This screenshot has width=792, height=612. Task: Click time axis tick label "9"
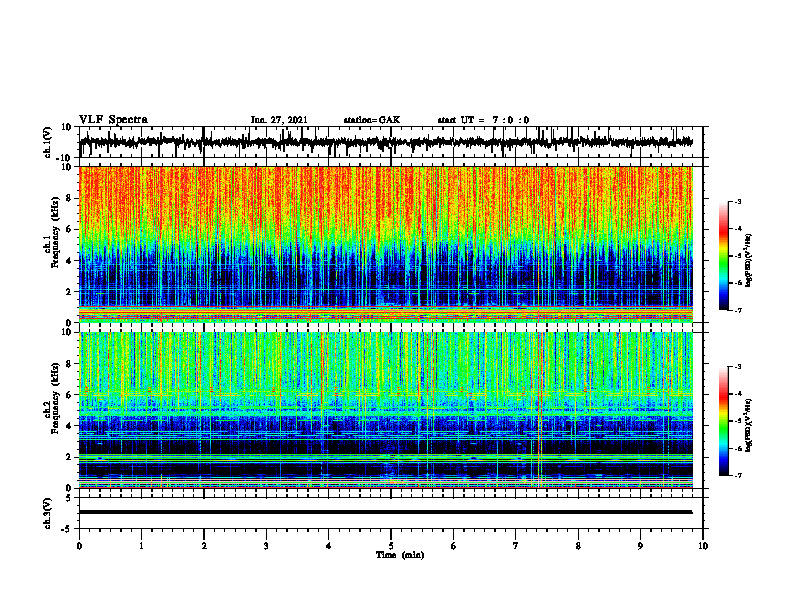coord(640,546)
